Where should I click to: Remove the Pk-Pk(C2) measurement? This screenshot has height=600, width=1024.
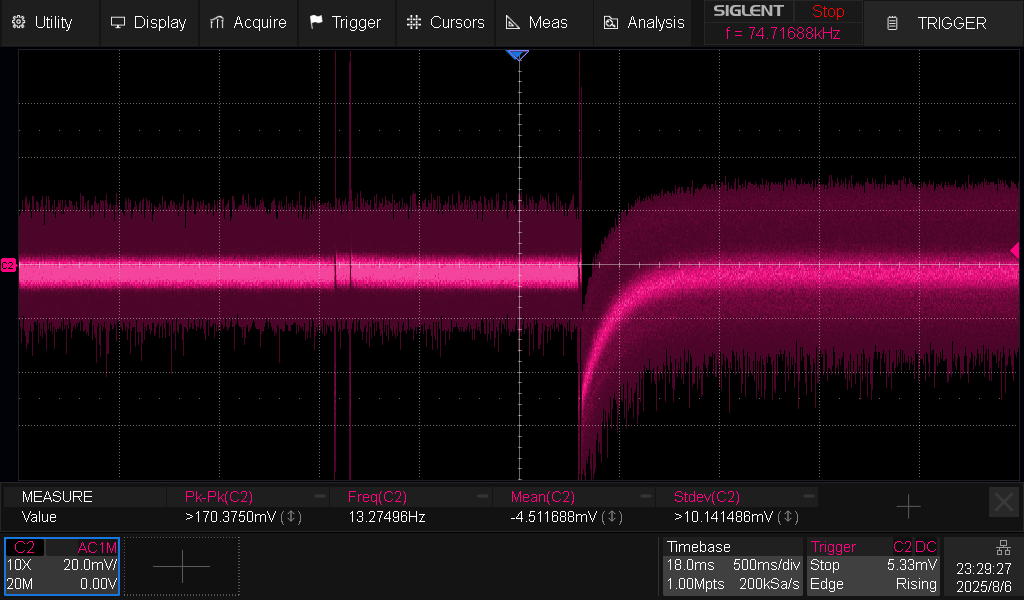(x=320, y=497)
